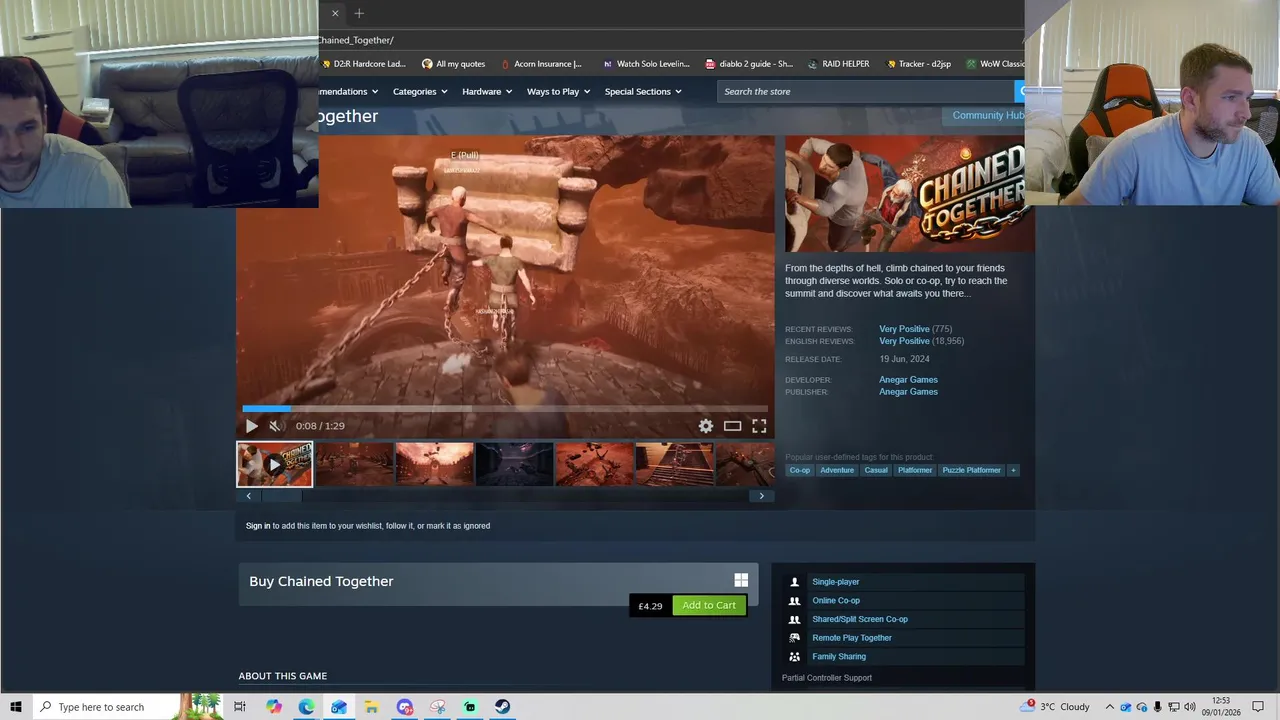The height and width of the screenshot is (720, 1280).
Task: Select the trailer thumbnail with play symbol
Action: click(x=274, y=464)
